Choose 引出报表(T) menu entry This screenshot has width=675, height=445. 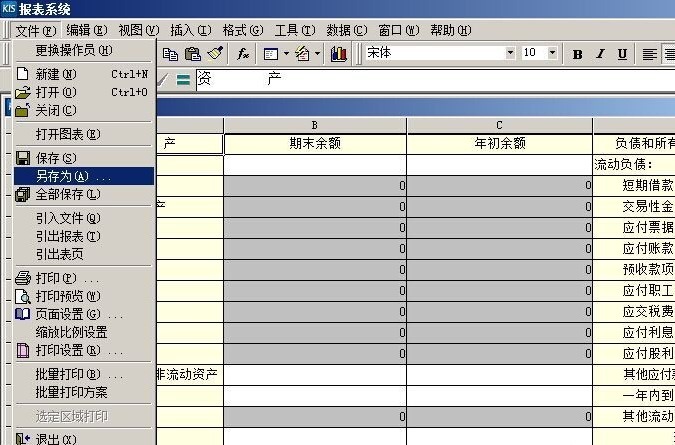click(x=84, y=236)
